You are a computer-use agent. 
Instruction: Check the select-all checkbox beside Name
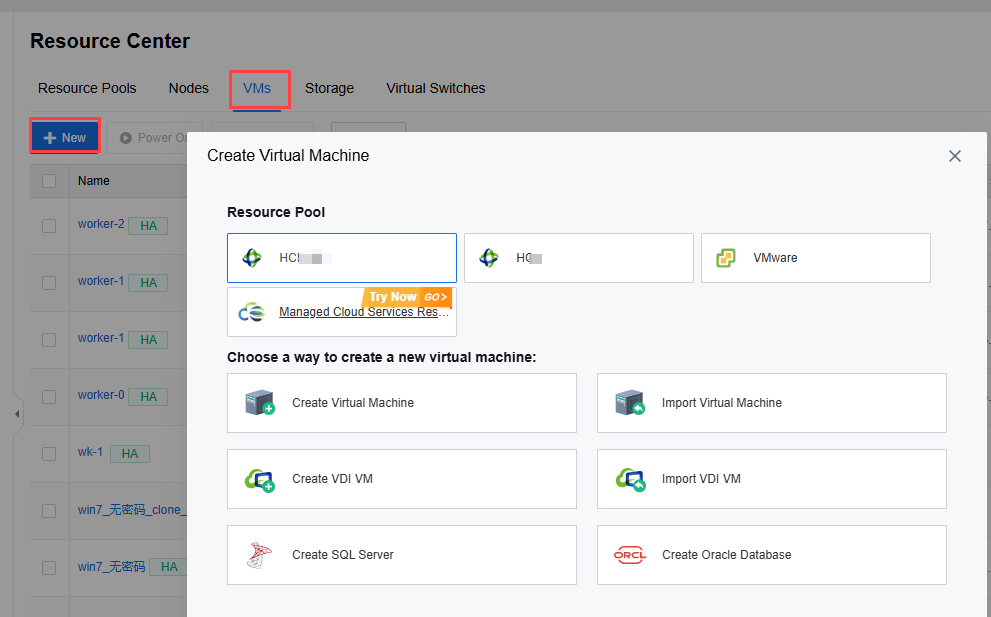(49, 181)
